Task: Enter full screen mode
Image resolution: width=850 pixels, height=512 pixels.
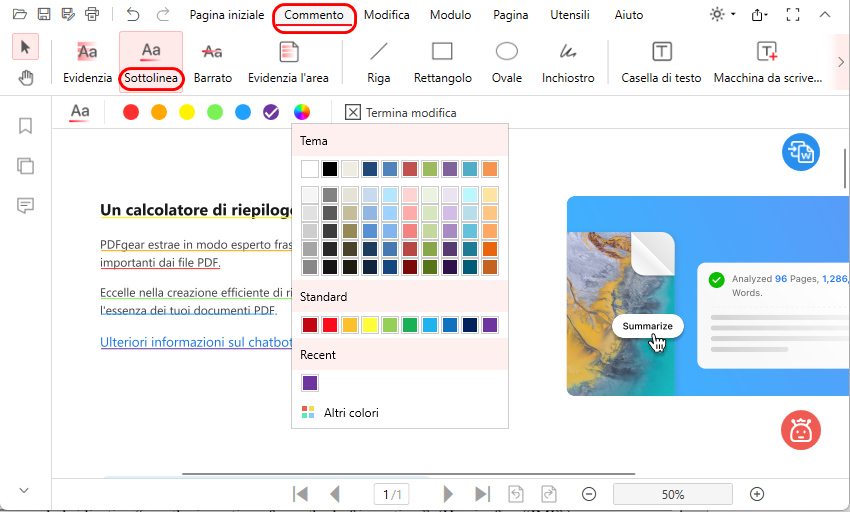Action: [x=793, y=15]
